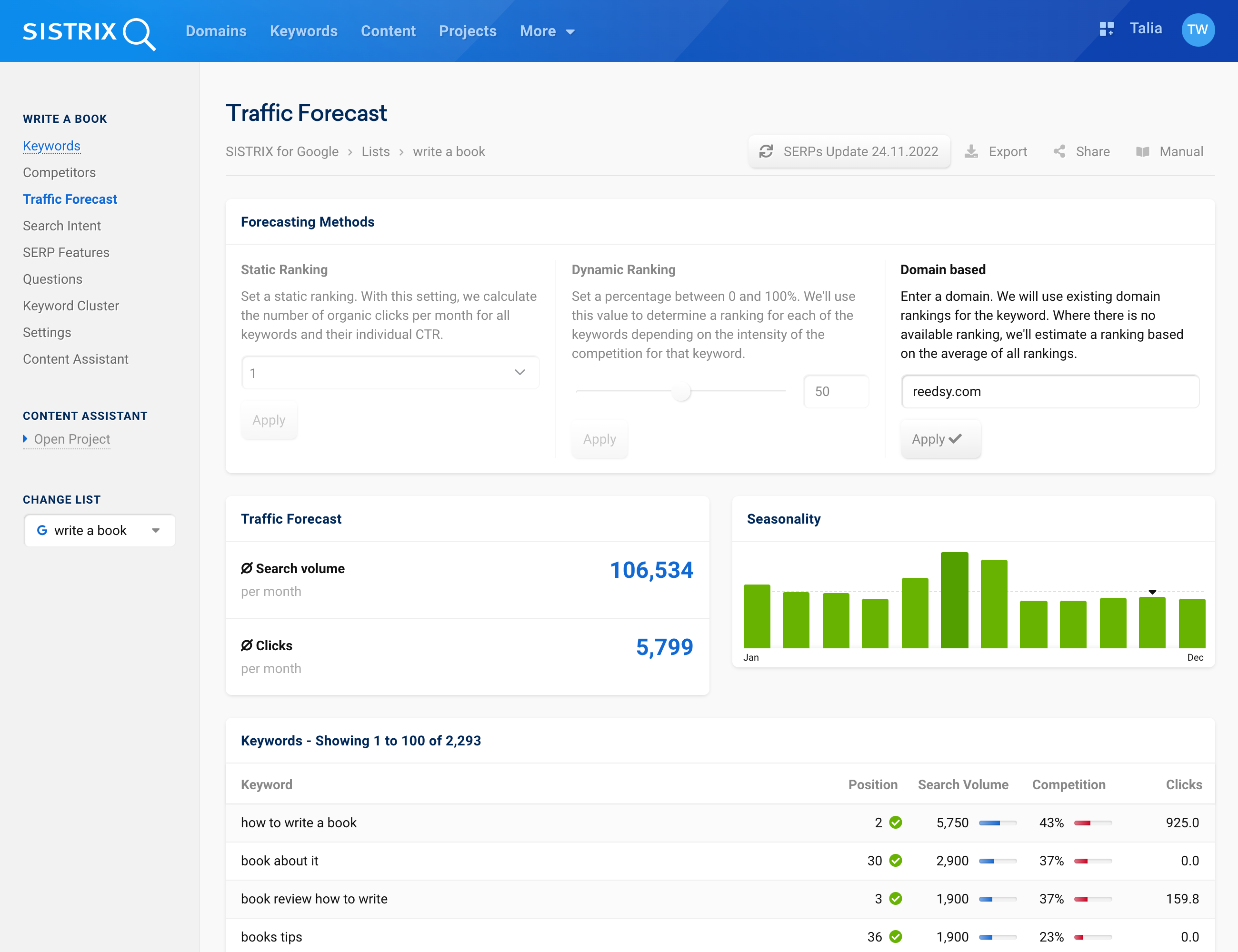Open the Keywords section in sidebar
The image size is (1238, 952).
[52, 146]
